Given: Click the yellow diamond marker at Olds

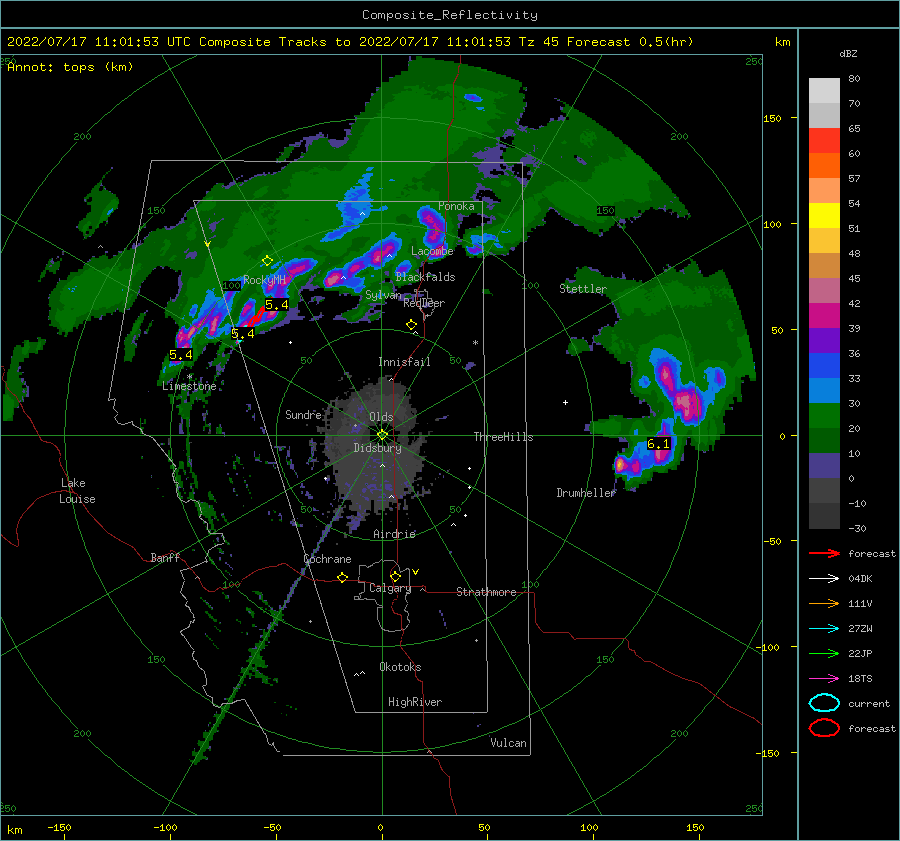Looking at the screenshot, I should pyautogui.click(x=382, y=435).
